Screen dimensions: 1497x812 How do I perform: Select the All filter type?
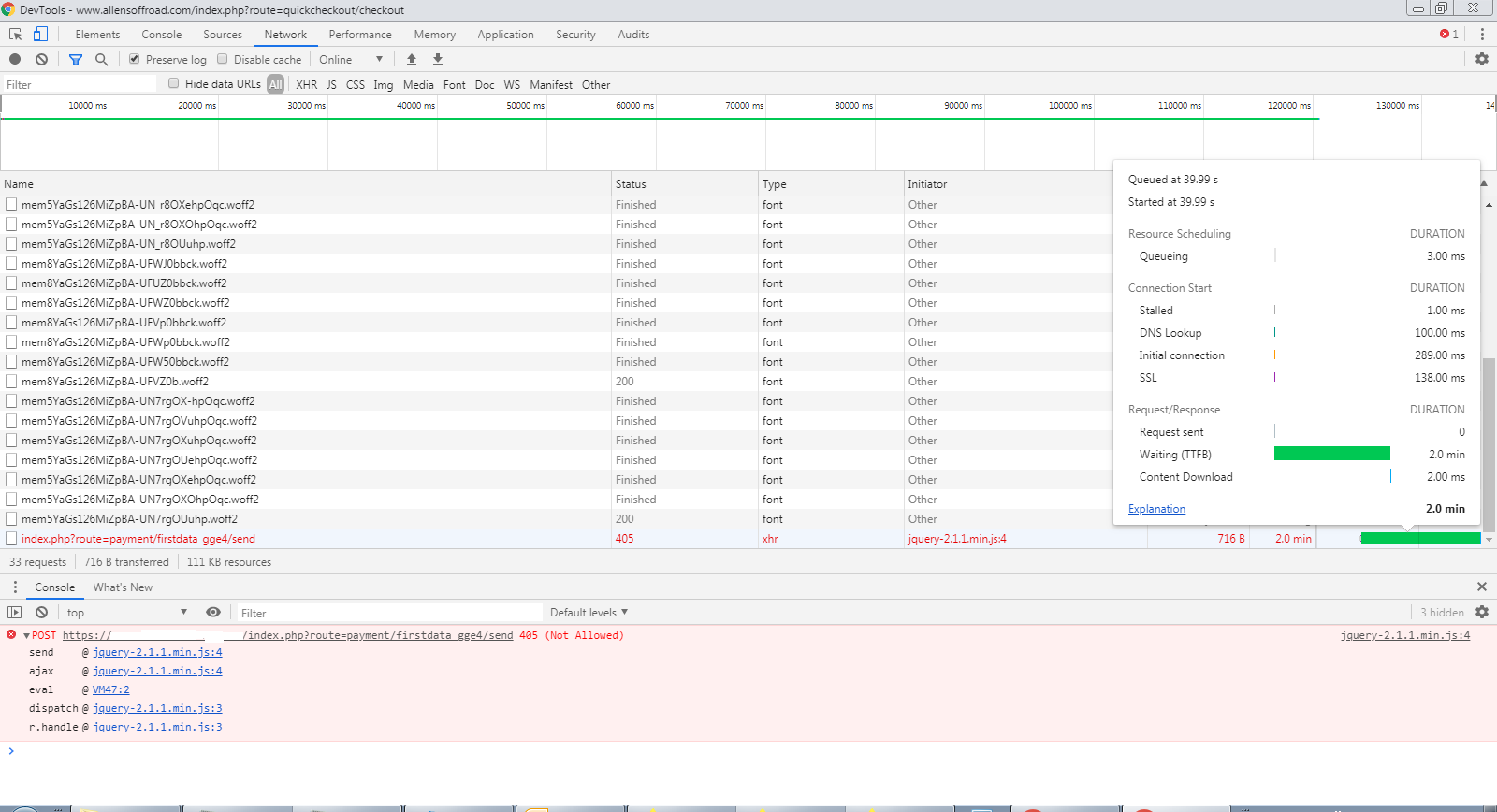click(x=275, y=84)
